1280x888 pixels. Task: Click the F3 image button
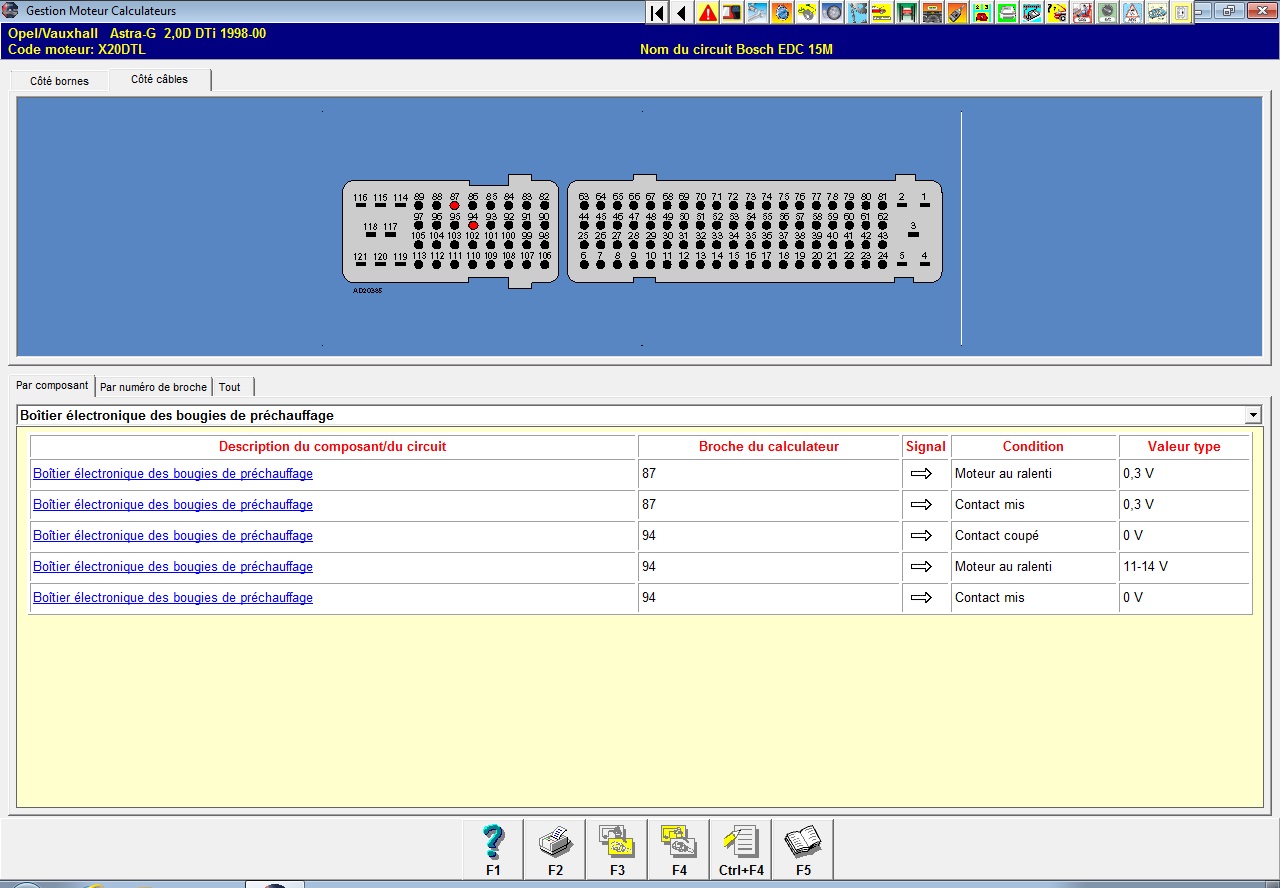point(617,850)
